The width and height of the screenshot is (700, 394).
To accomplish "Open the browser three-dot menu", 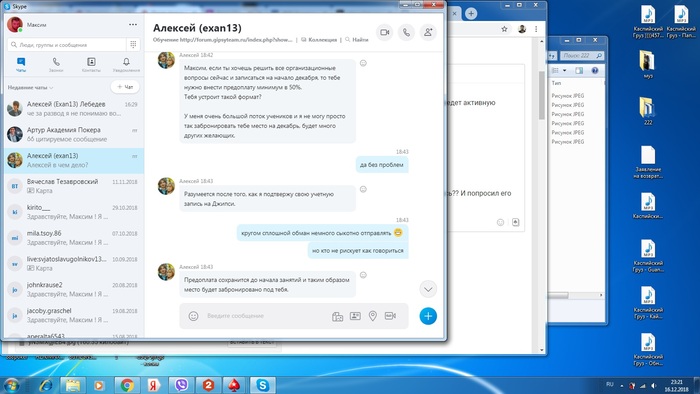I will tap(536, 29).
